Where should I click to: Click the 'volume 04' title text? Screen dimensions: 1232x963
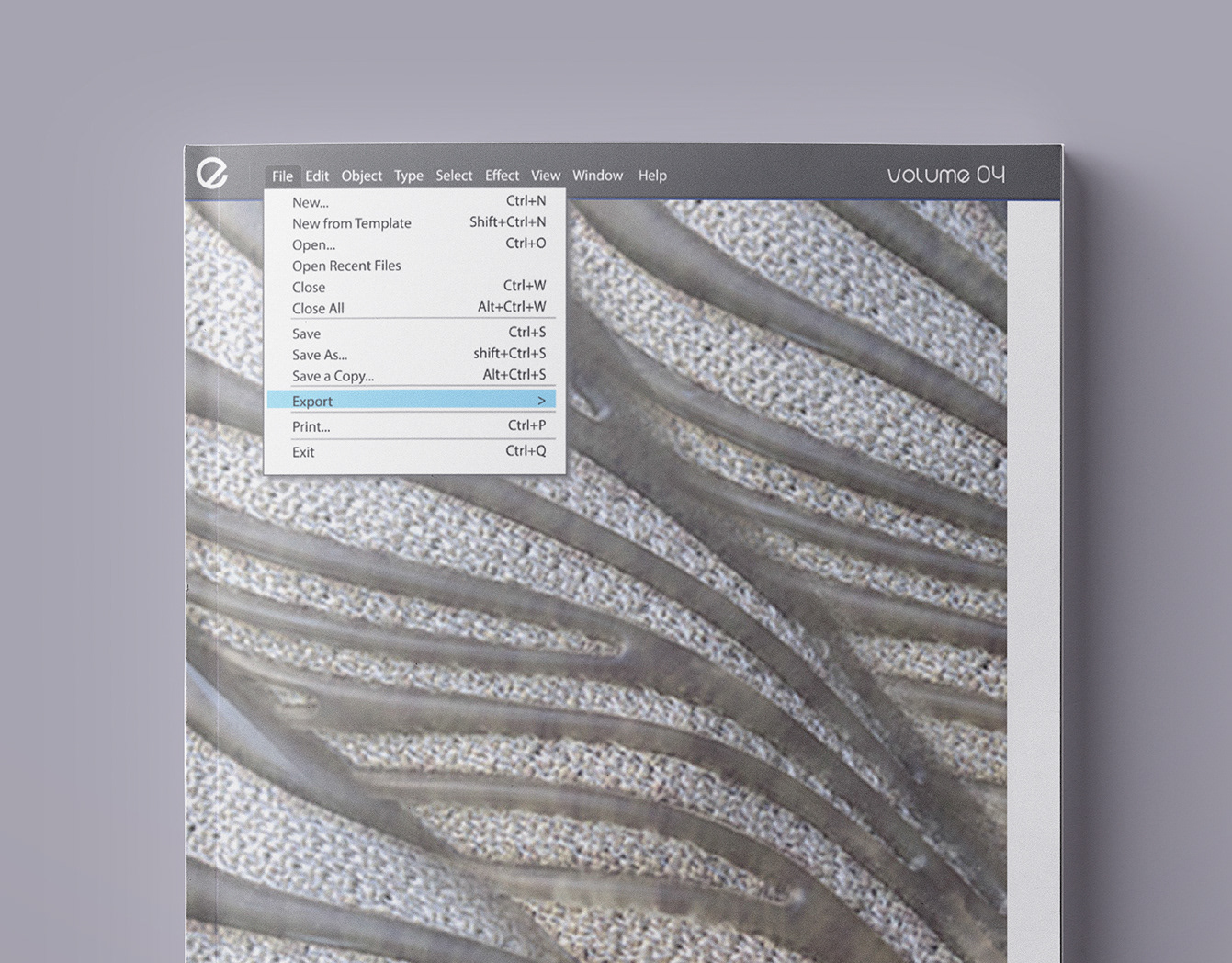946,175
